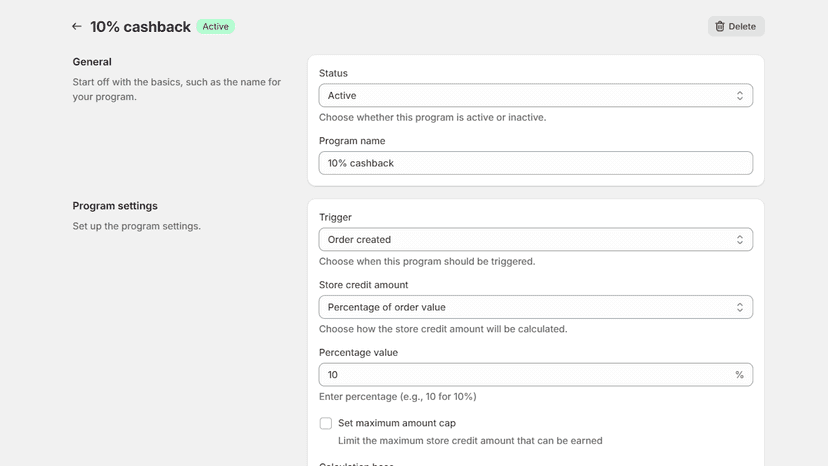Click the green Active status badge

215,26
